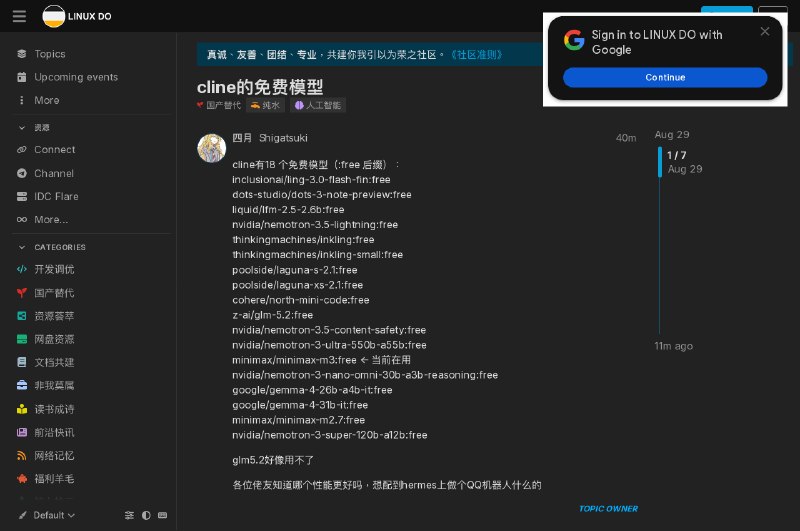Click the 资源荟萃 share icon
The width and height of the screenshot is (800, 531).
point(21,316)
